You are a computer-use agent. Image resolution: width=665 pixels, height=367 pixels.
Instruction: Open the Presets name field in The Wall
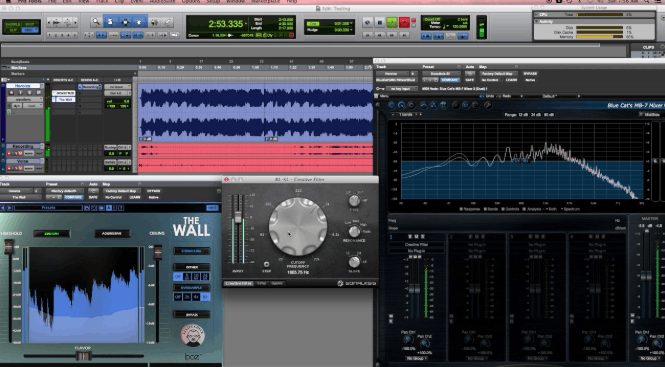click(48, 208)
